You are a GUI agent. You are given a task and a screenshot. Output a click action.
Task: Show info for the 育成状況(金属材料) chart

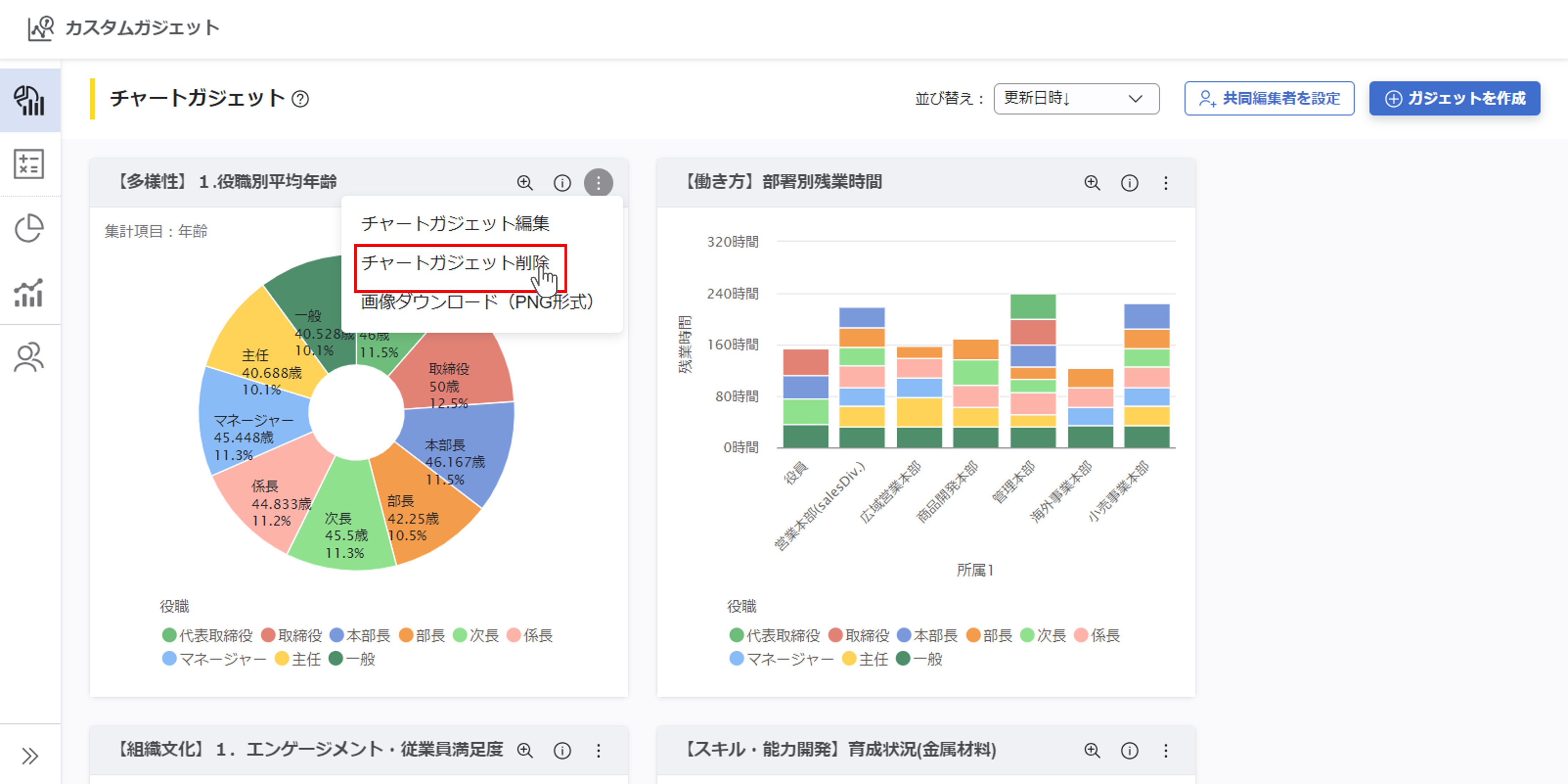point(1129,750)
